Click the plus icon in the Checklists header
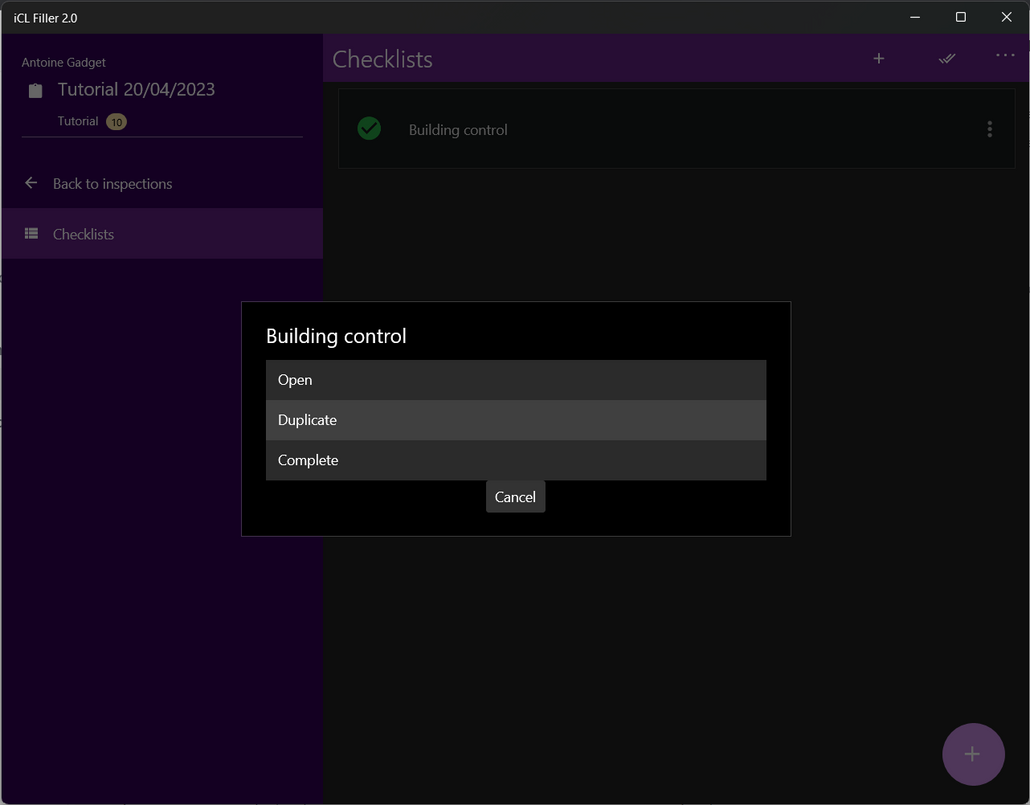Viewport: 1030px width, 805px height. 878,59
